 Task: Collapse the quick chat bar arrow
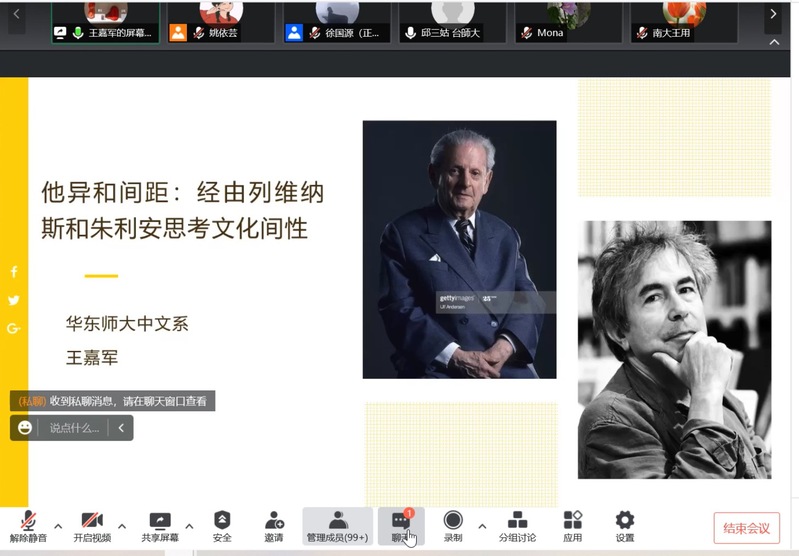[x=120, y=428]
